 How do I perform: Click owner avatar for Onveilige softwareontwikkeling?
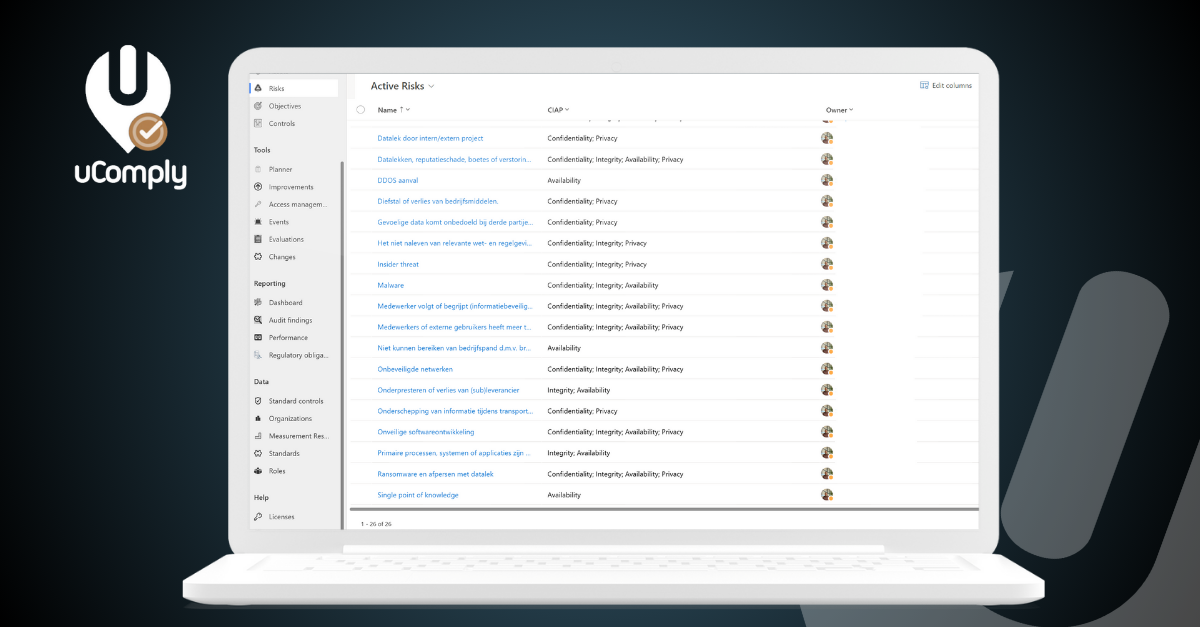(x=827, y=432)
